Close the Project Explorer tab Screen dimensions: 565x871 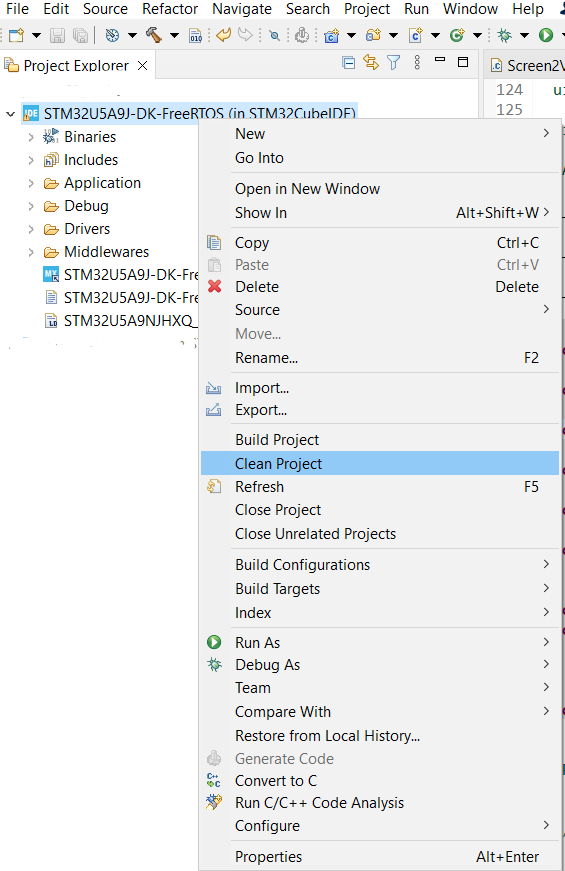coord(143,66)
